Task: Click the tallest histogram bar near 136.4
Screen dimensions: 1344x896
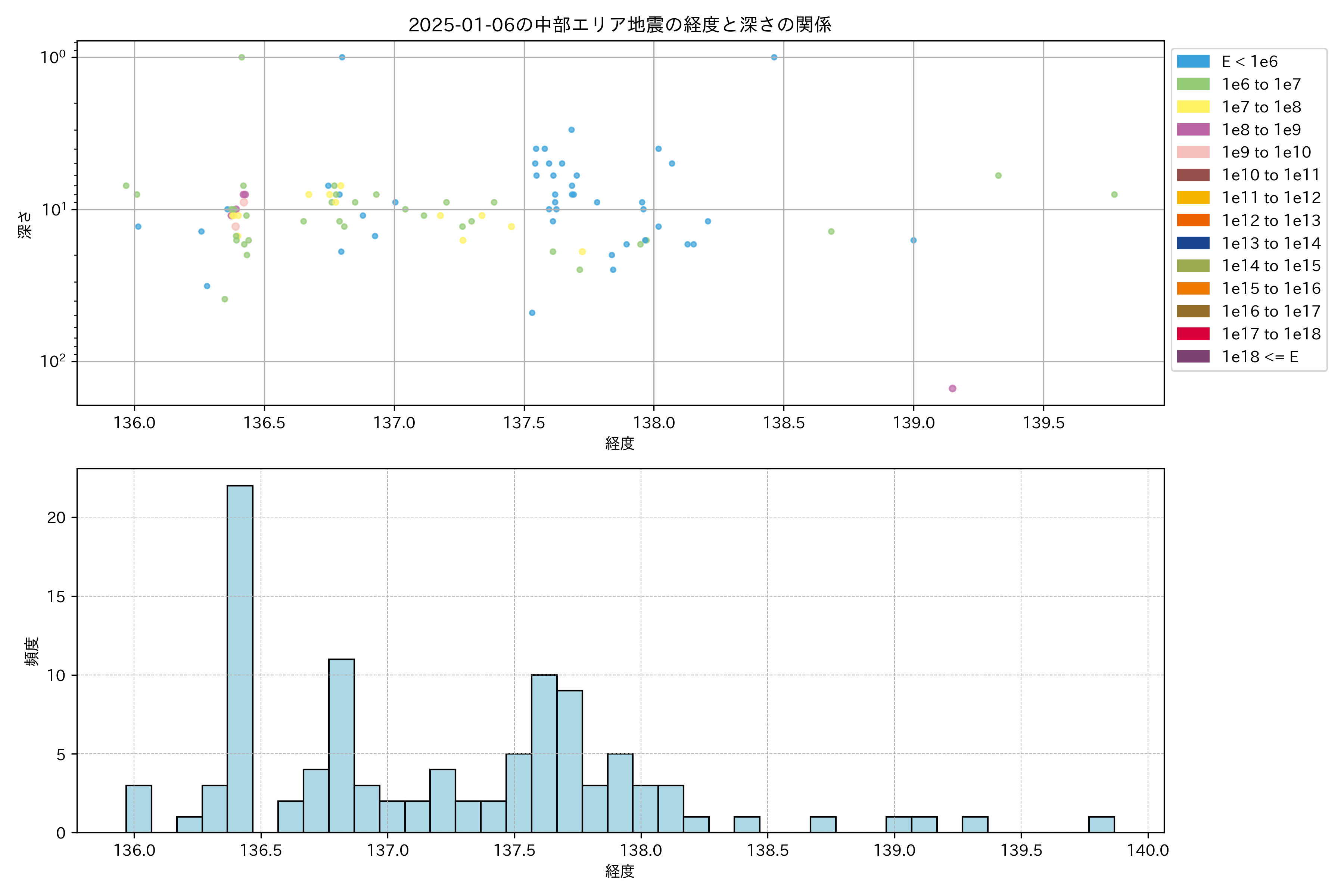Action: 240,657
